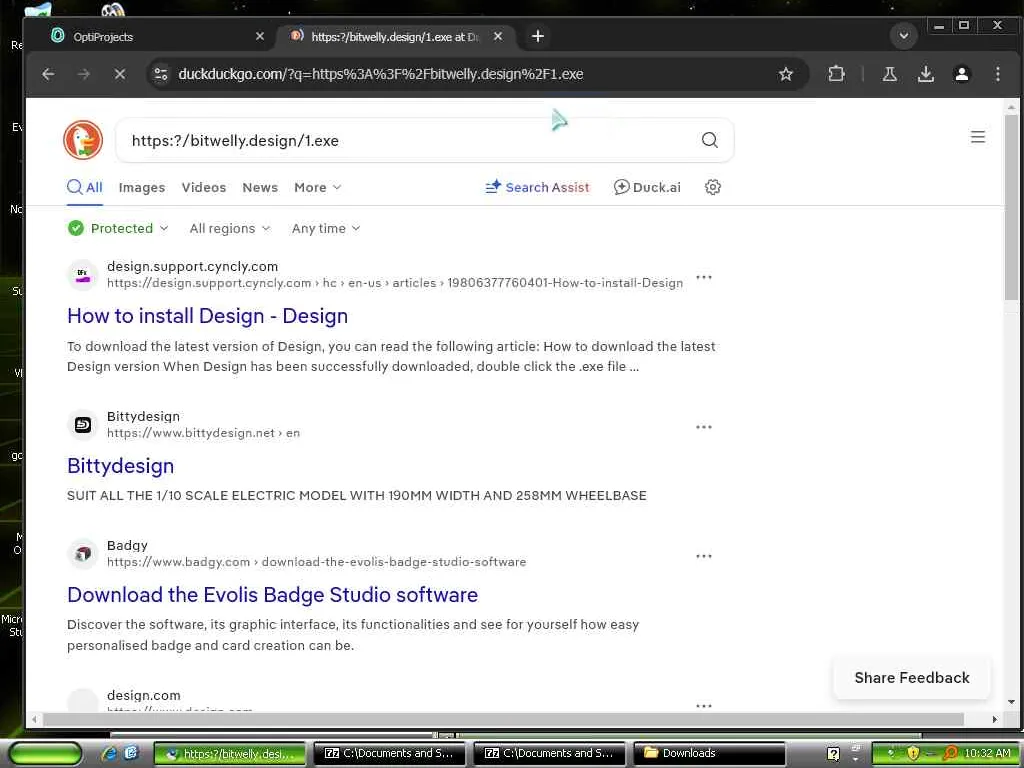Open DuckDuckGo hamburger menu
1024x768 pixels.
point(978,137)
